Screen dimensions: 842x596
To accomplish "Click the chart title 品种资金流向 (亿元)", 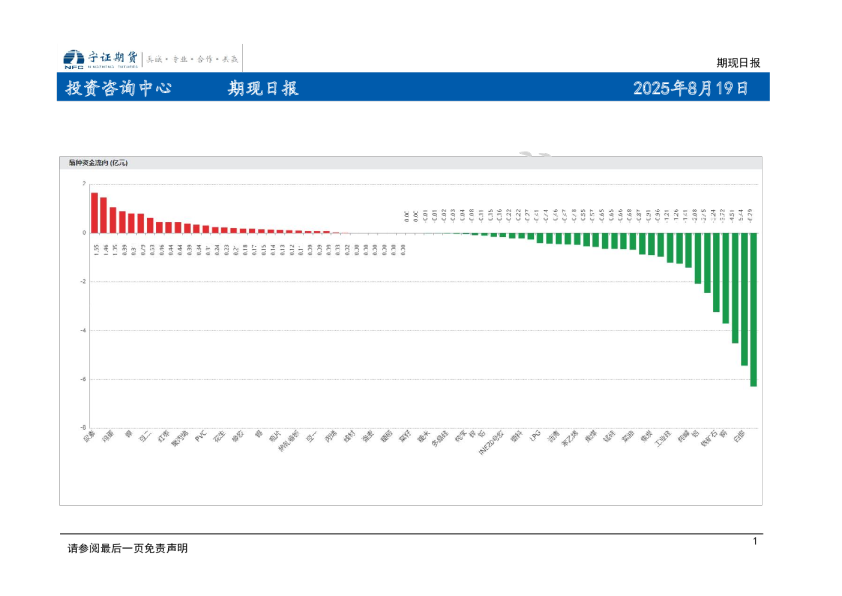I will 98,163.
